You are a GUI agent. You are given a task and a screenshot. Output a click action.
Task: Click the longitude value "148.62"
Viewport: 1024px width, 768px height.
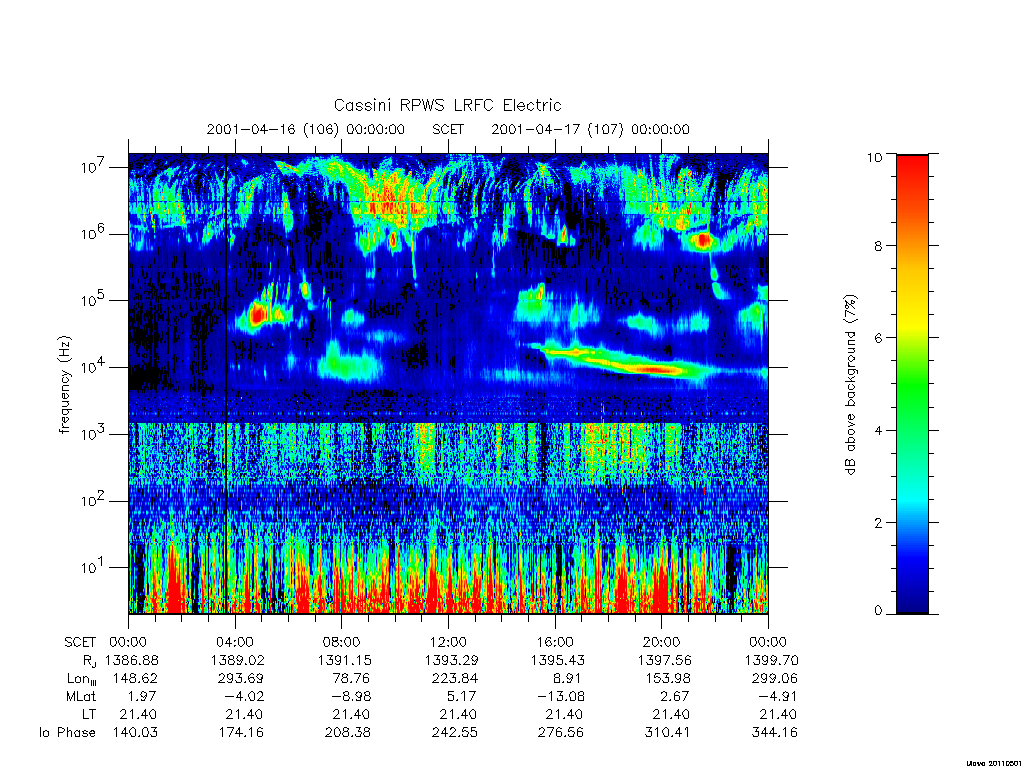pos(136,679)
